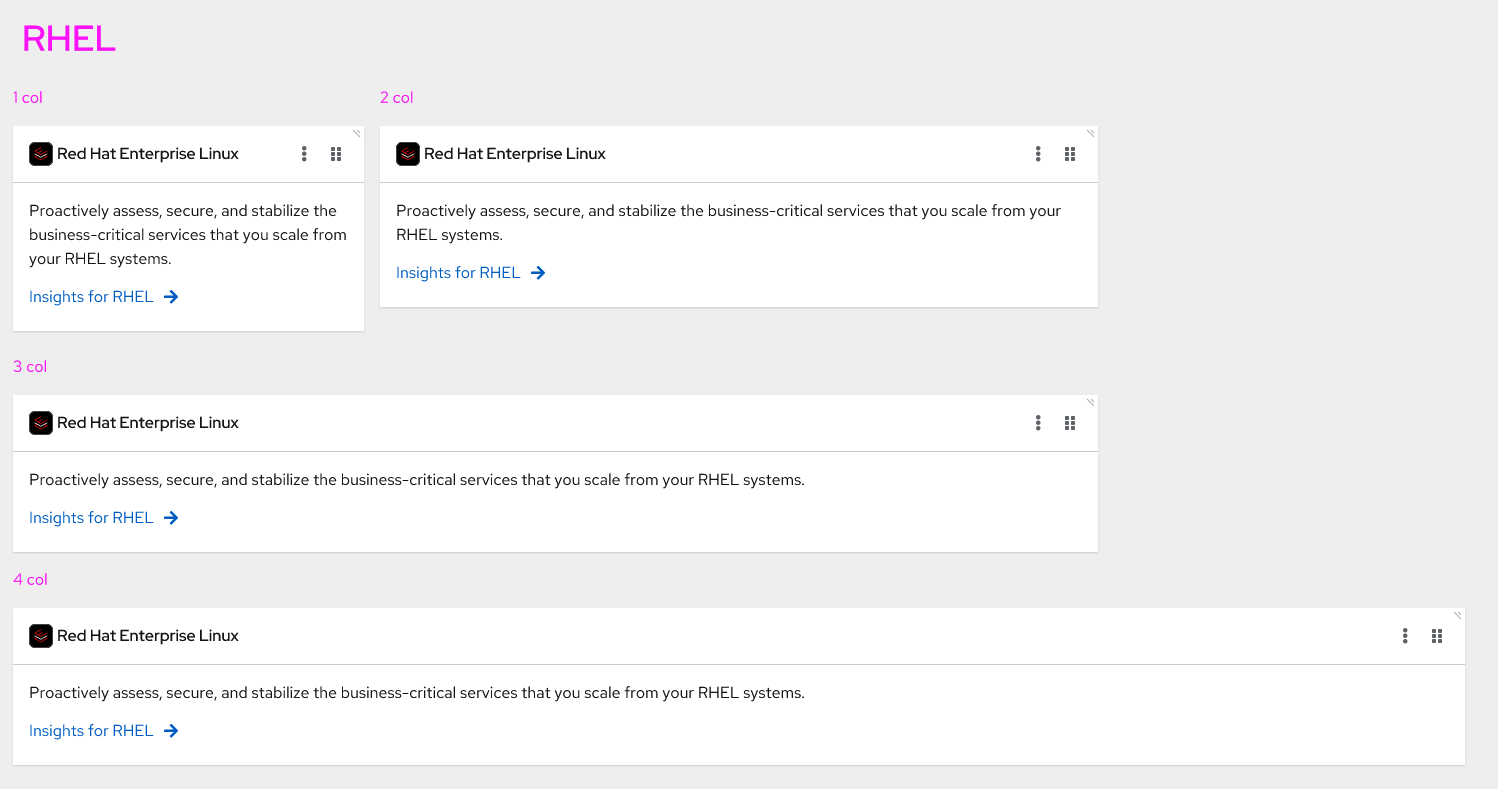Follow Insights for RHEL link, 3 col card
This screenshot has height=789, width=1498.
(91, 518)
